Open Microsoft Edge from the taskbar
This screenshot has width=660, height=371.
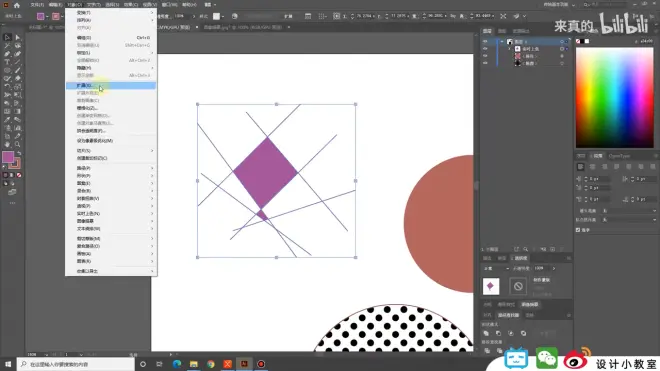tap(177, 364)
